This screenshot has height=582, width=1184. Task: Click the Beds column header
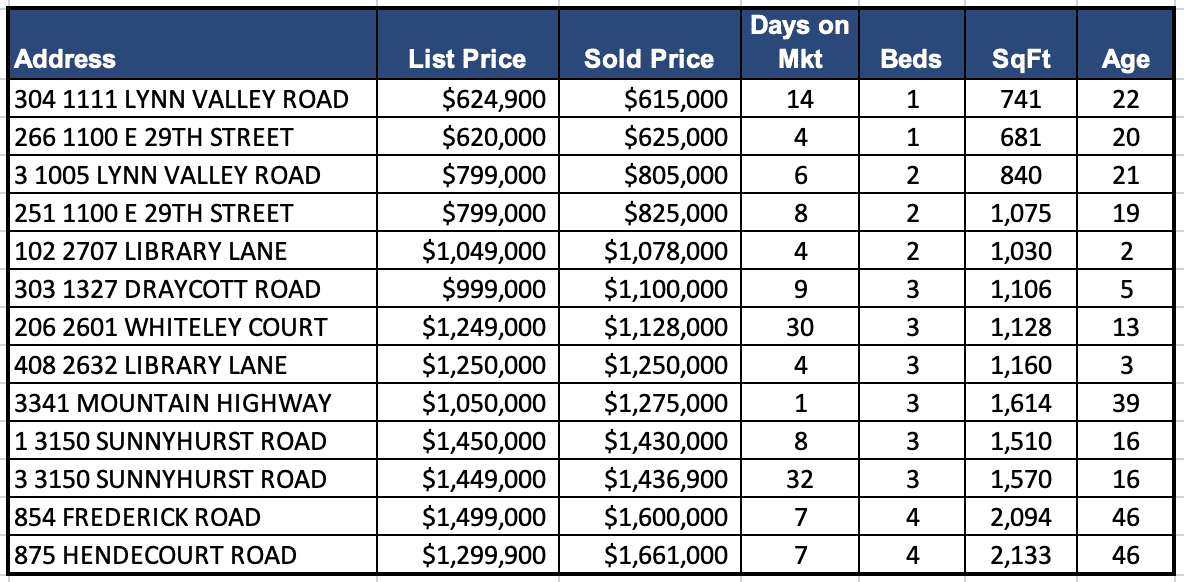(911, 59)
